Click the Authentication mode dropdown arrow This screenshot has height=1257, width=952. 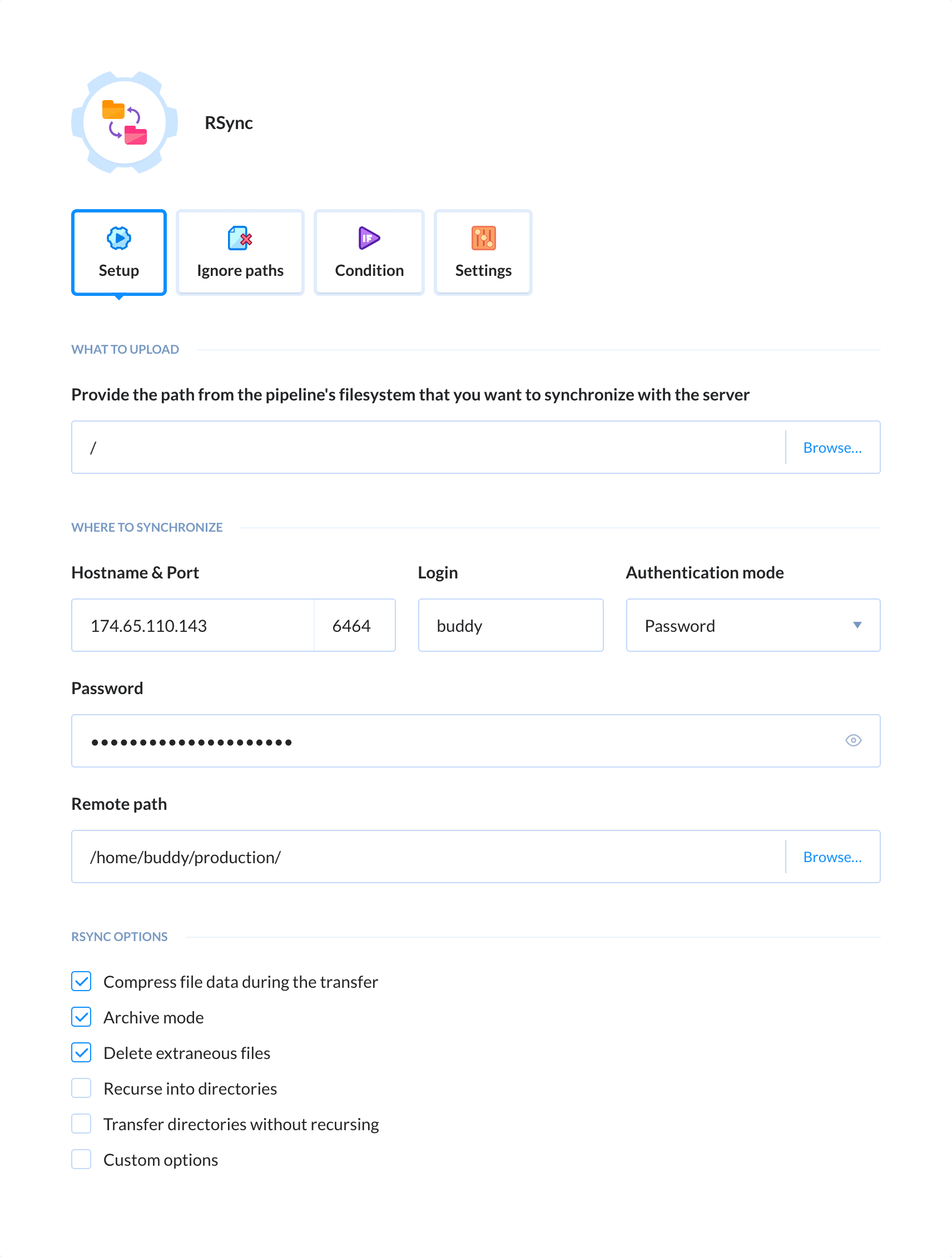tap(857, 625)
